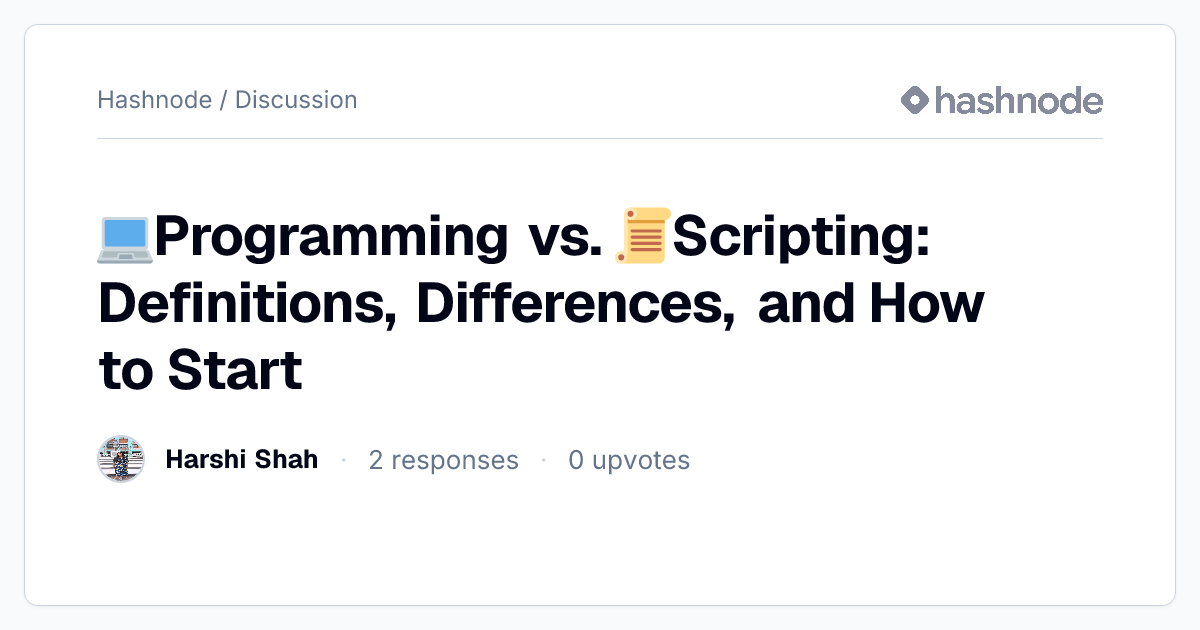Click the horizontal divider under header
The height and width of the screenshot is (630, 1200).
click(600, 138)
